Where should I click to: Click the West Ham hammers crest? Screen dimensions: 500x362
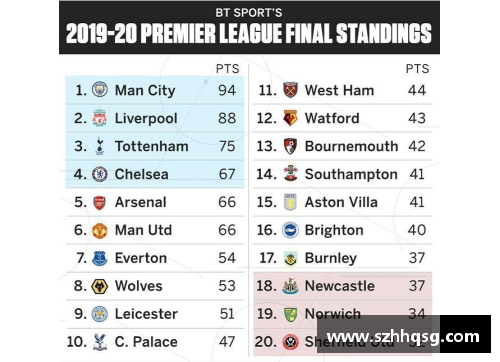(290, 90)
